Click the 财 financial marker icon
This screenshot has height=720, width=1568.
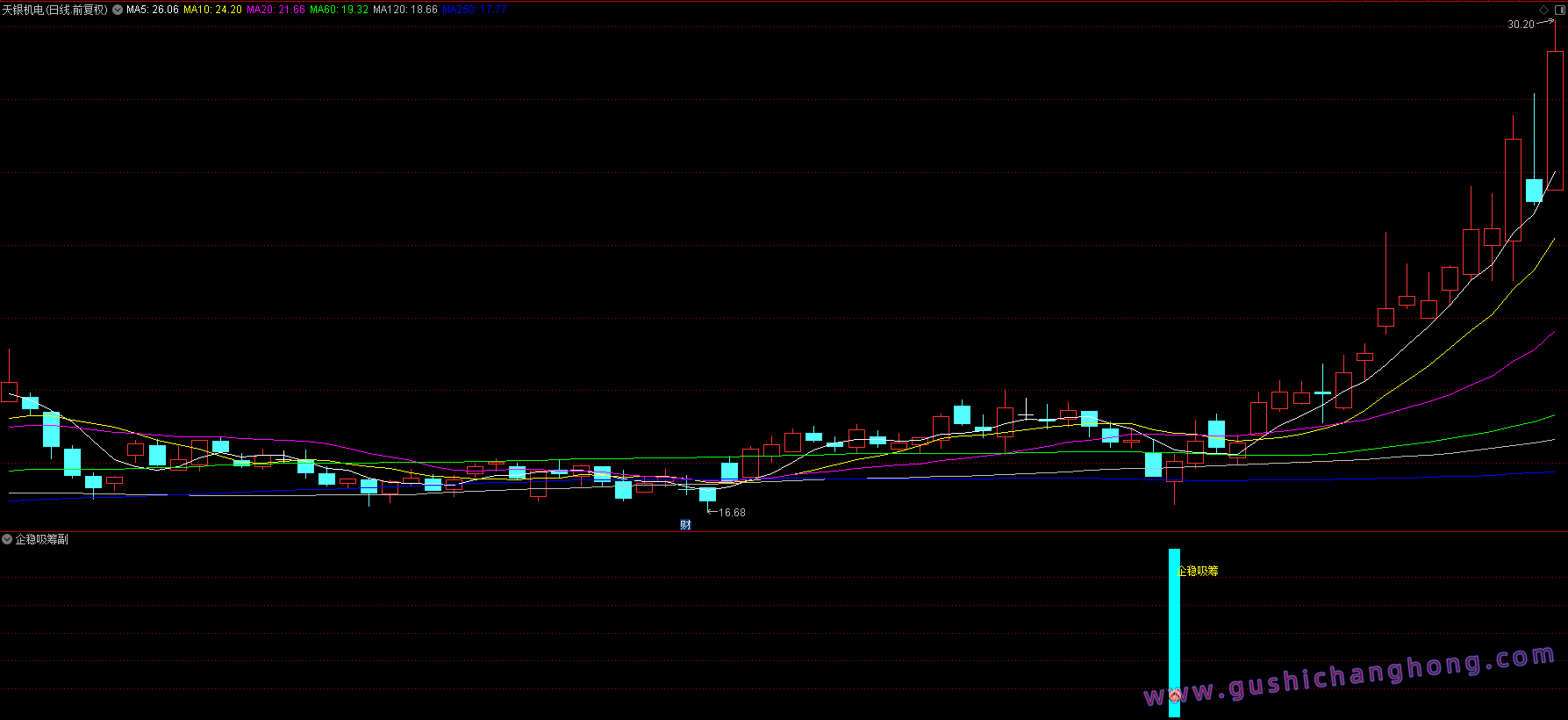[685, 525]
